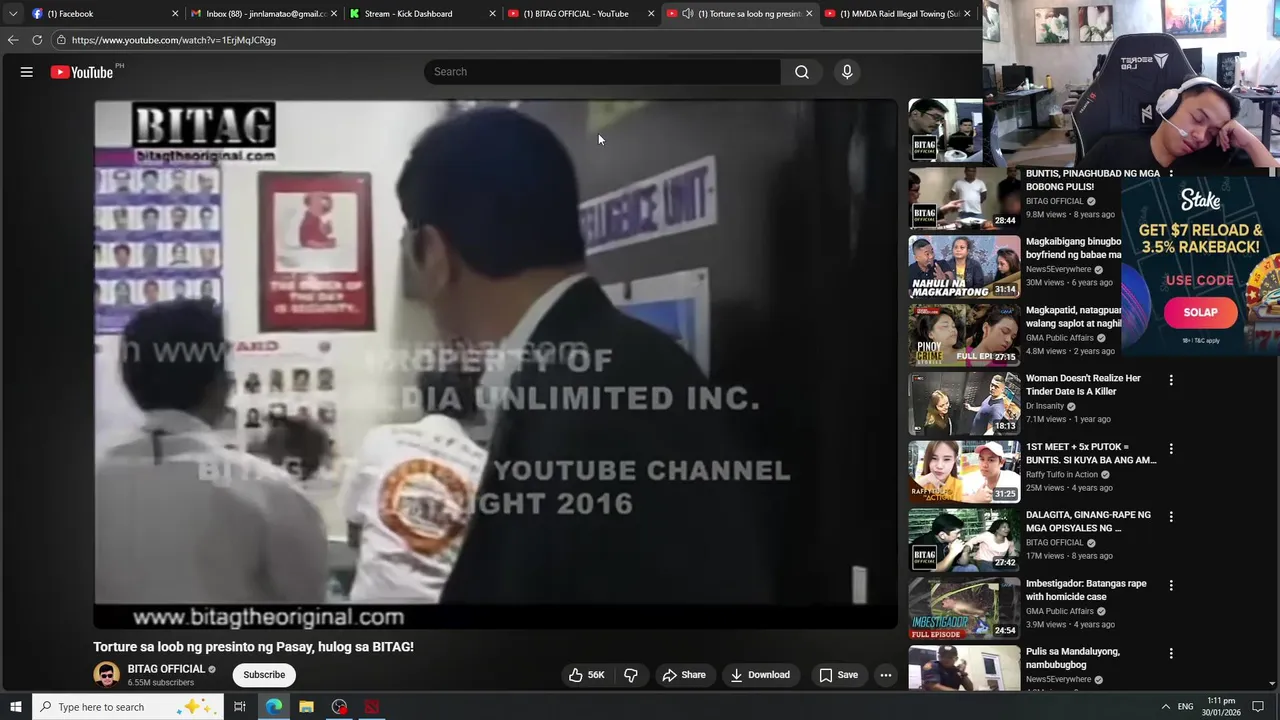Options menu for Tinder Date Killer video
The image size is (1280, 720).
pyautogui.click(x=1171, y=380)
